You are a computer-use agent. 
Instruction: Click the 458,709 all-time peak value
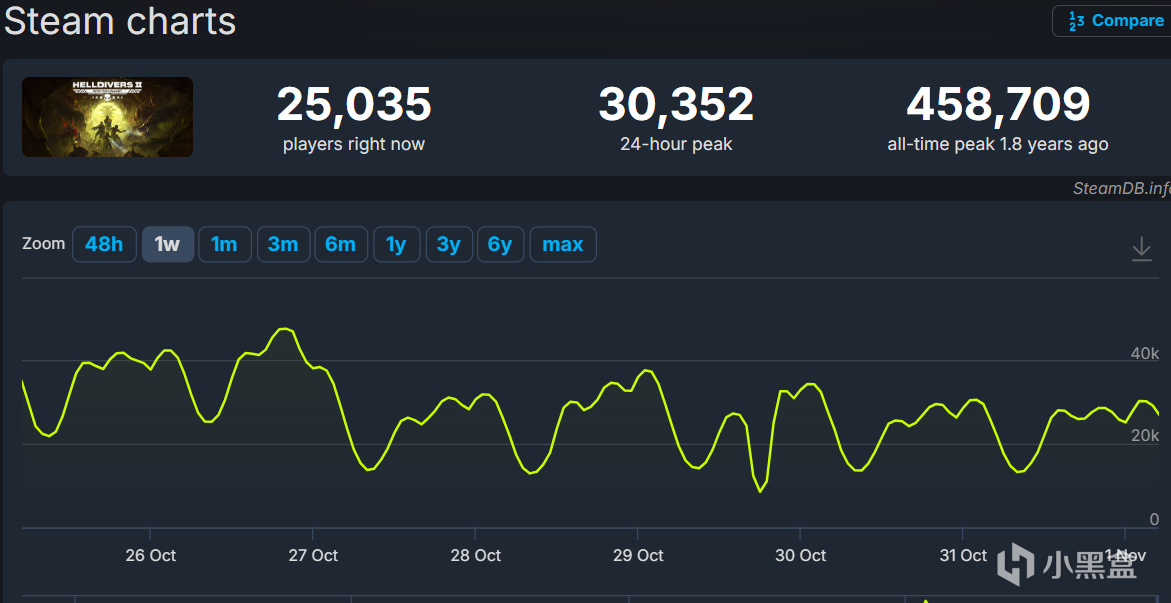coord(998,104)
